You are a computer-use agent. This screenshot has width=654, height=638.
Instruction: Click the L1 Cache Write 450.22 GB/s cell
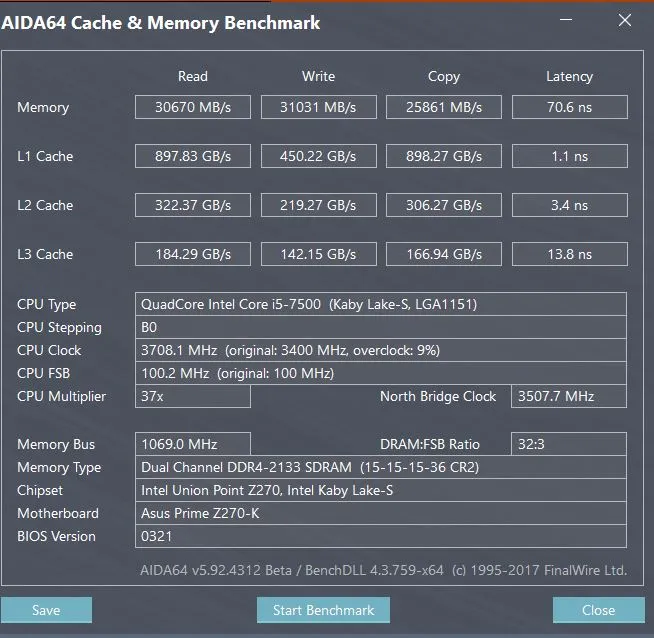coord(318,156)
